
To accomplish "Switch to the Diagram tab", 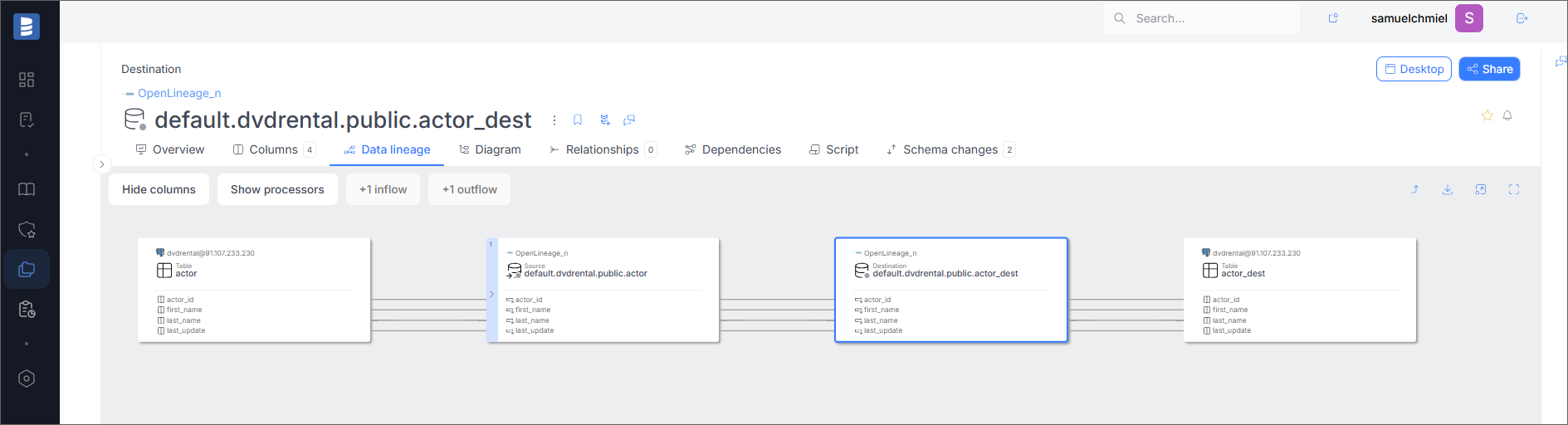I will point(490,149).
